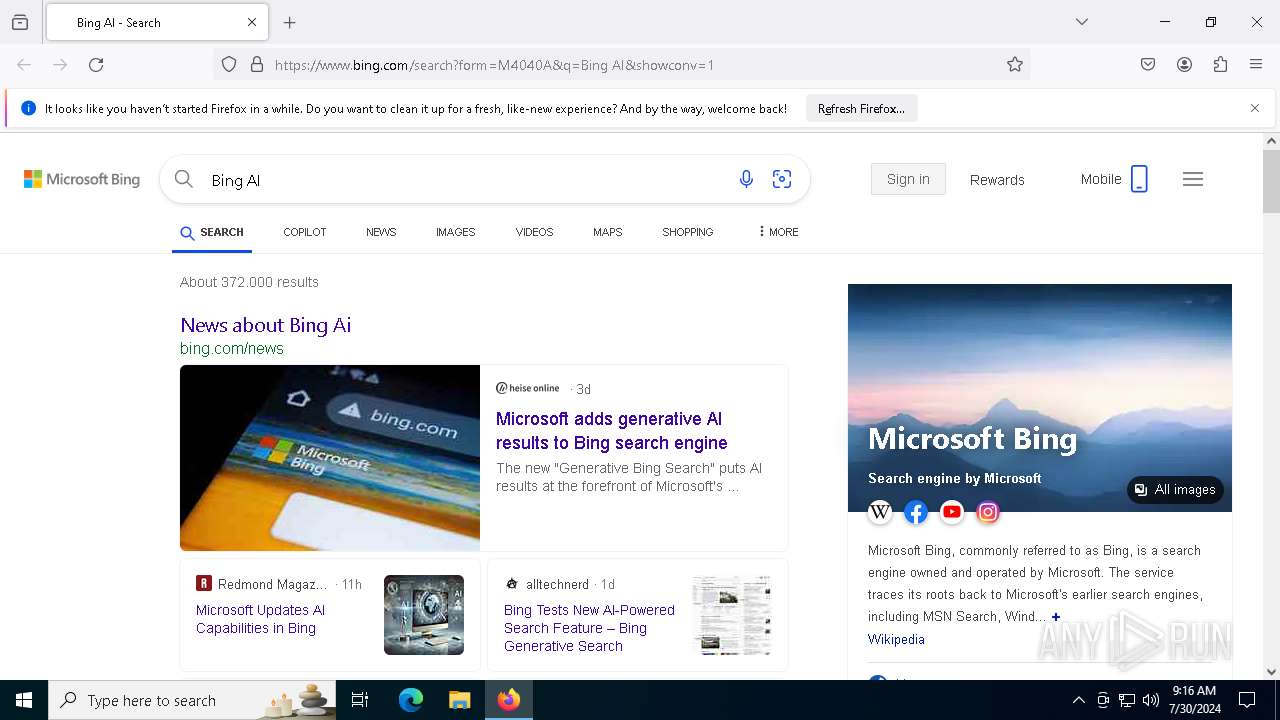
Task: Open 'Microsoft Updates AI Capabilities in Bing' article
Action: click(260, 619)
